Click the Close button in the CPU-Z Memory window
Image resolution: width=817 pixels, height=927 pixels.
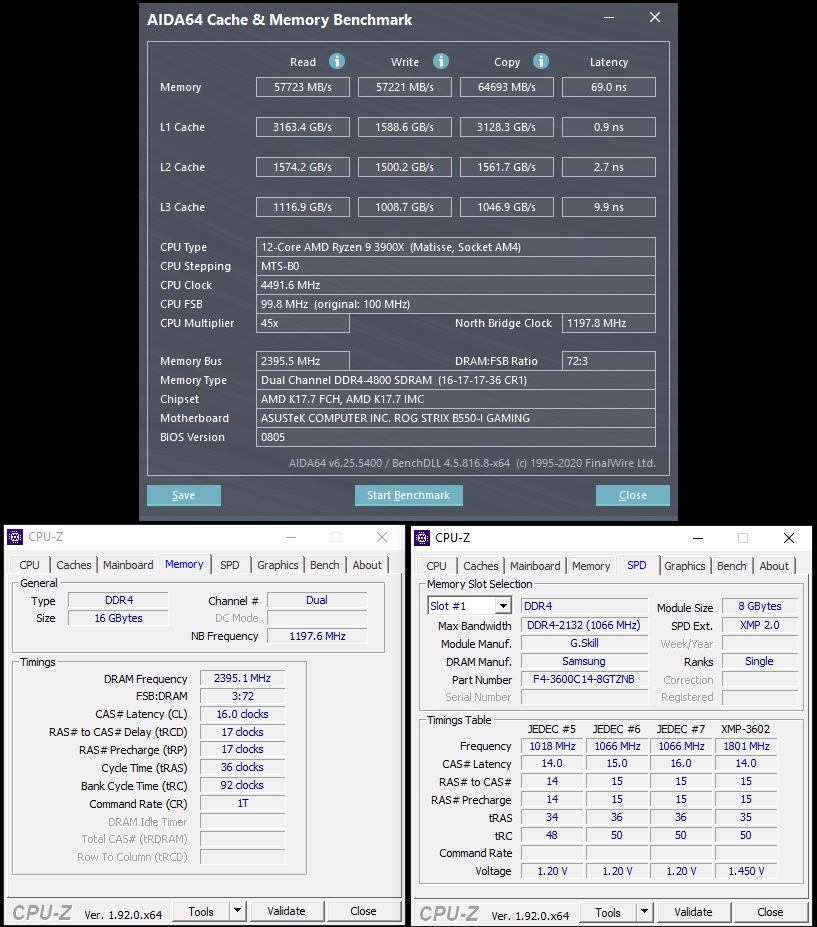(x=363, y=911)
